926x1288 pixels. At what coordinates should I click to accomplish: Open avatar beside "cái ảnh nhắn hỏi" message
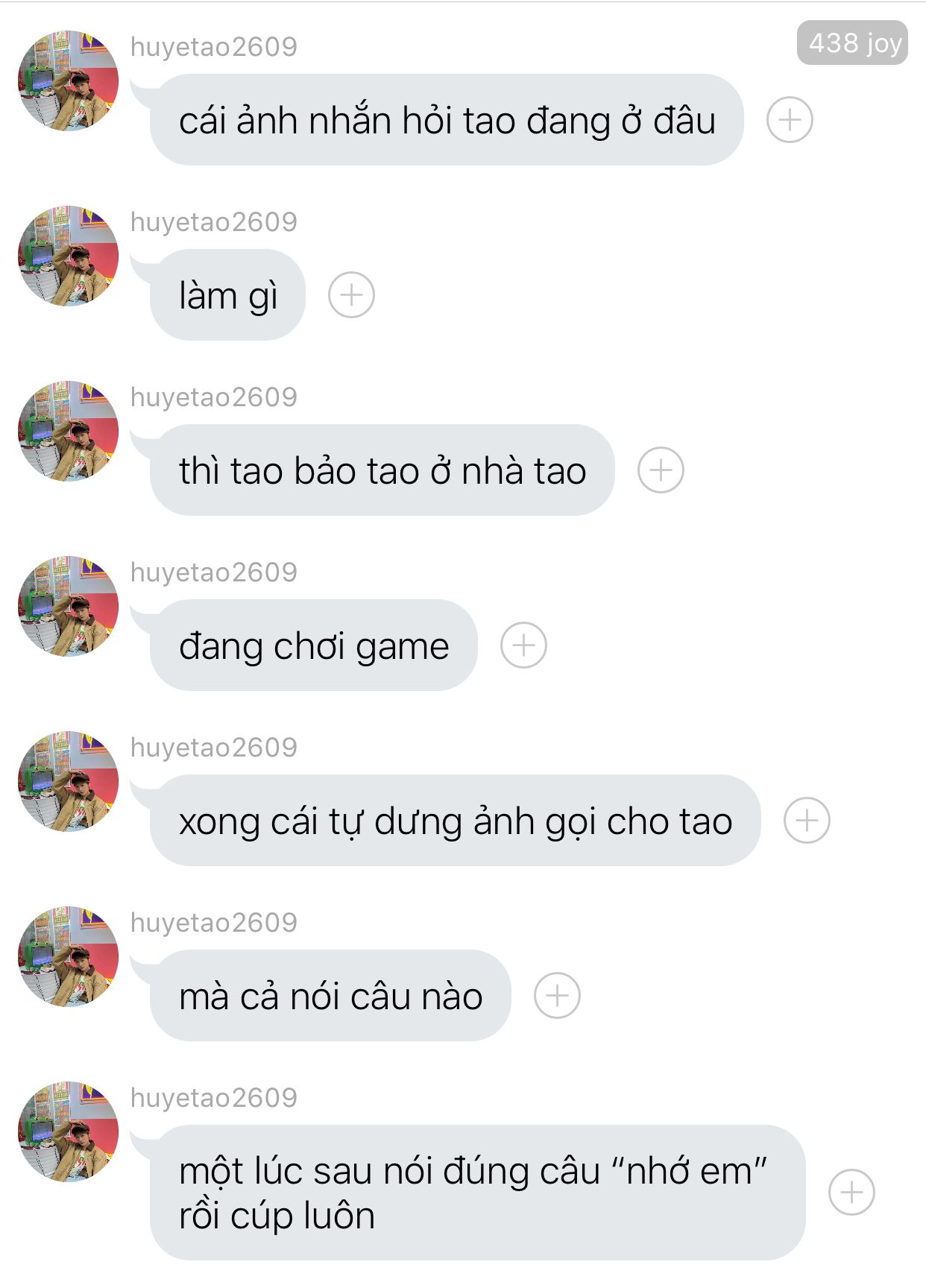(69, 80)
